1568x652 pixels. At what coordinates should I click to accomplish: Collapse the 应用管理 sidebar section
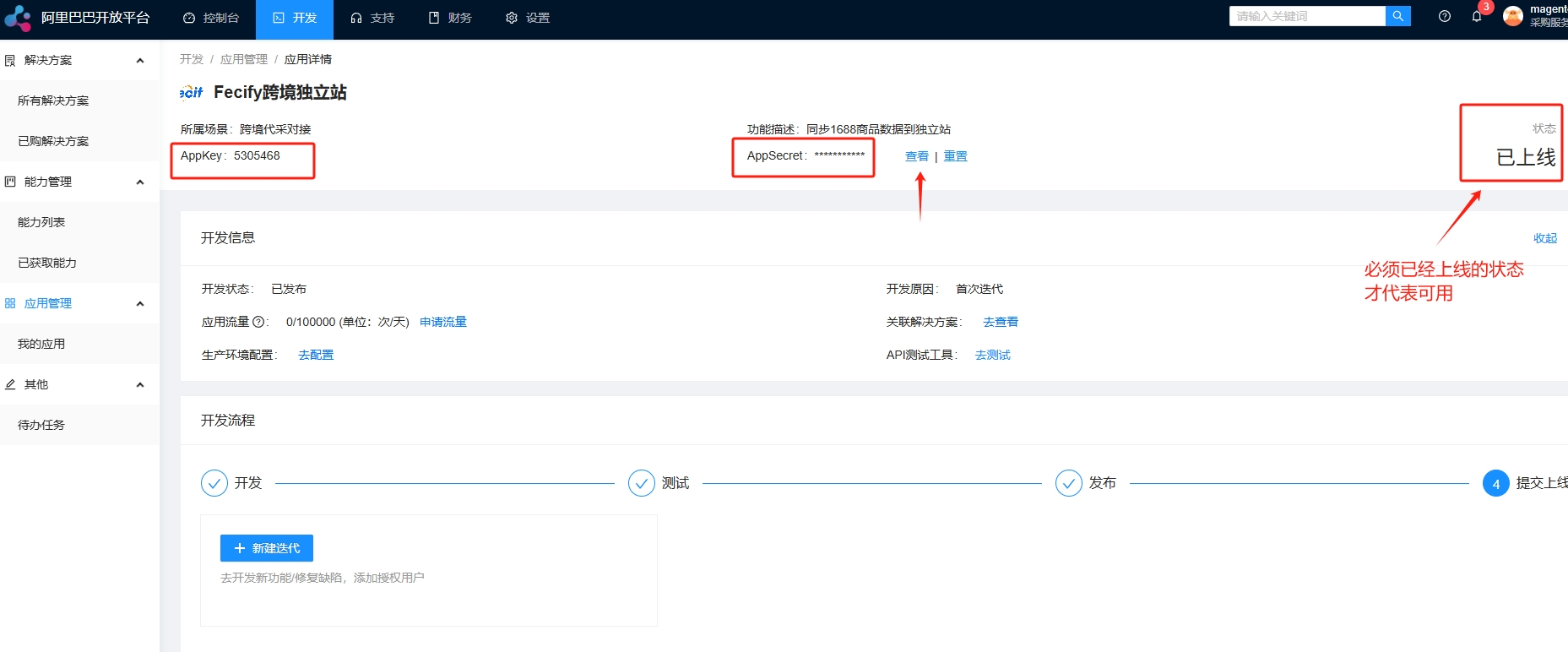tap(140, 304)
